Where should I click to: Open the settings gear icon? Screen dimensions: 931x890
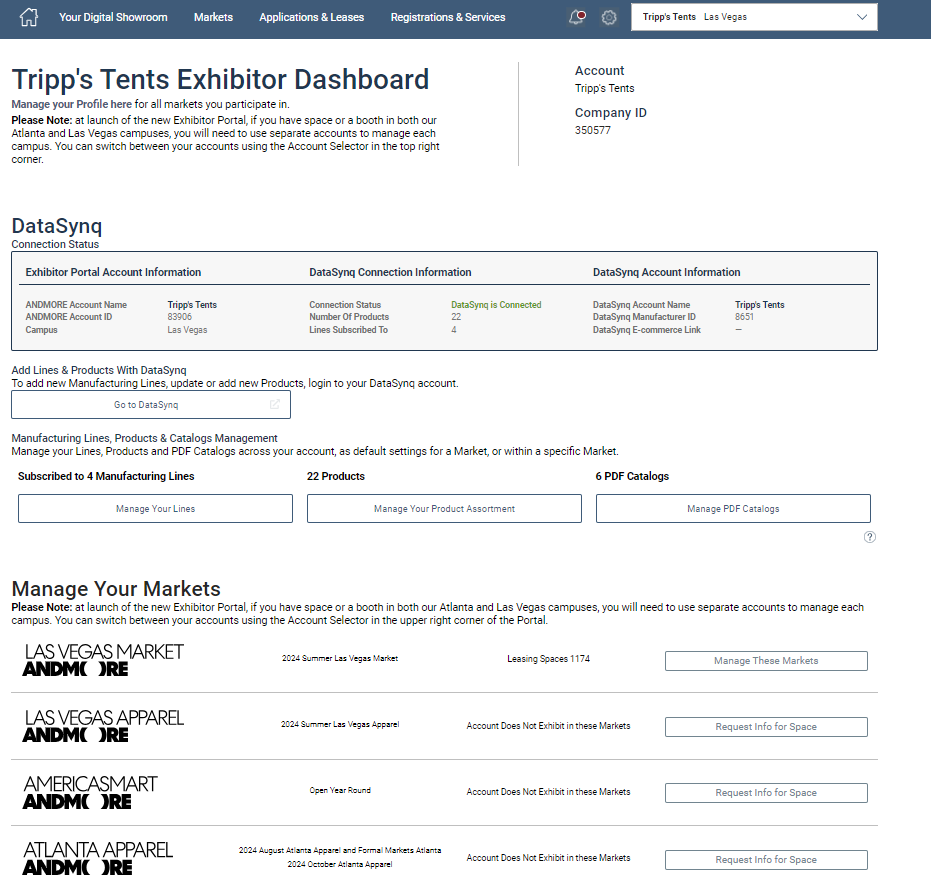click(x=609, y=17)
